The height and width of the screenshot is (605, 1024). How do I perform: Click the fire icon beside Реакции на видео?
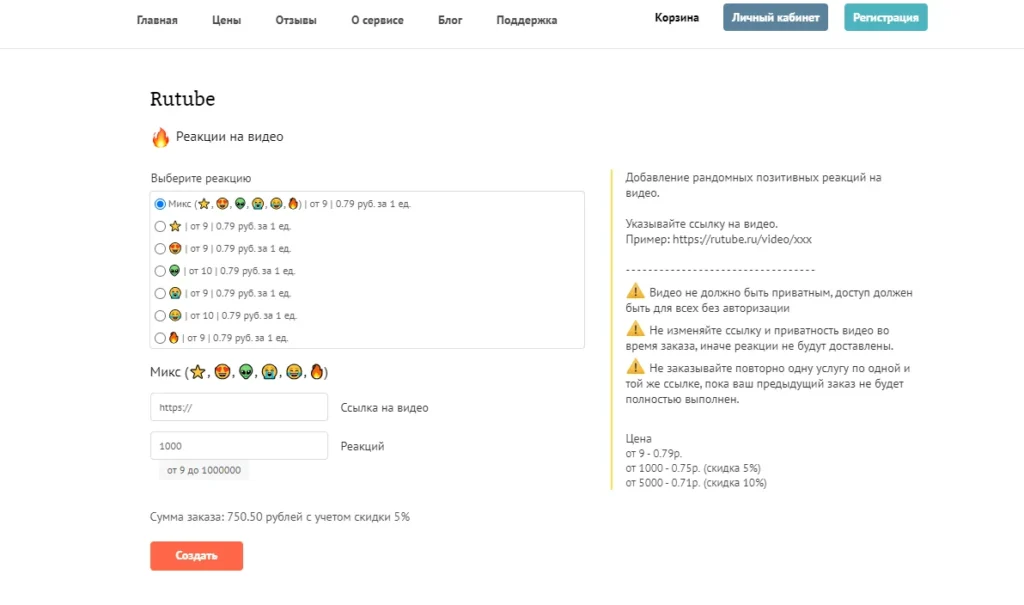(160, 137)
